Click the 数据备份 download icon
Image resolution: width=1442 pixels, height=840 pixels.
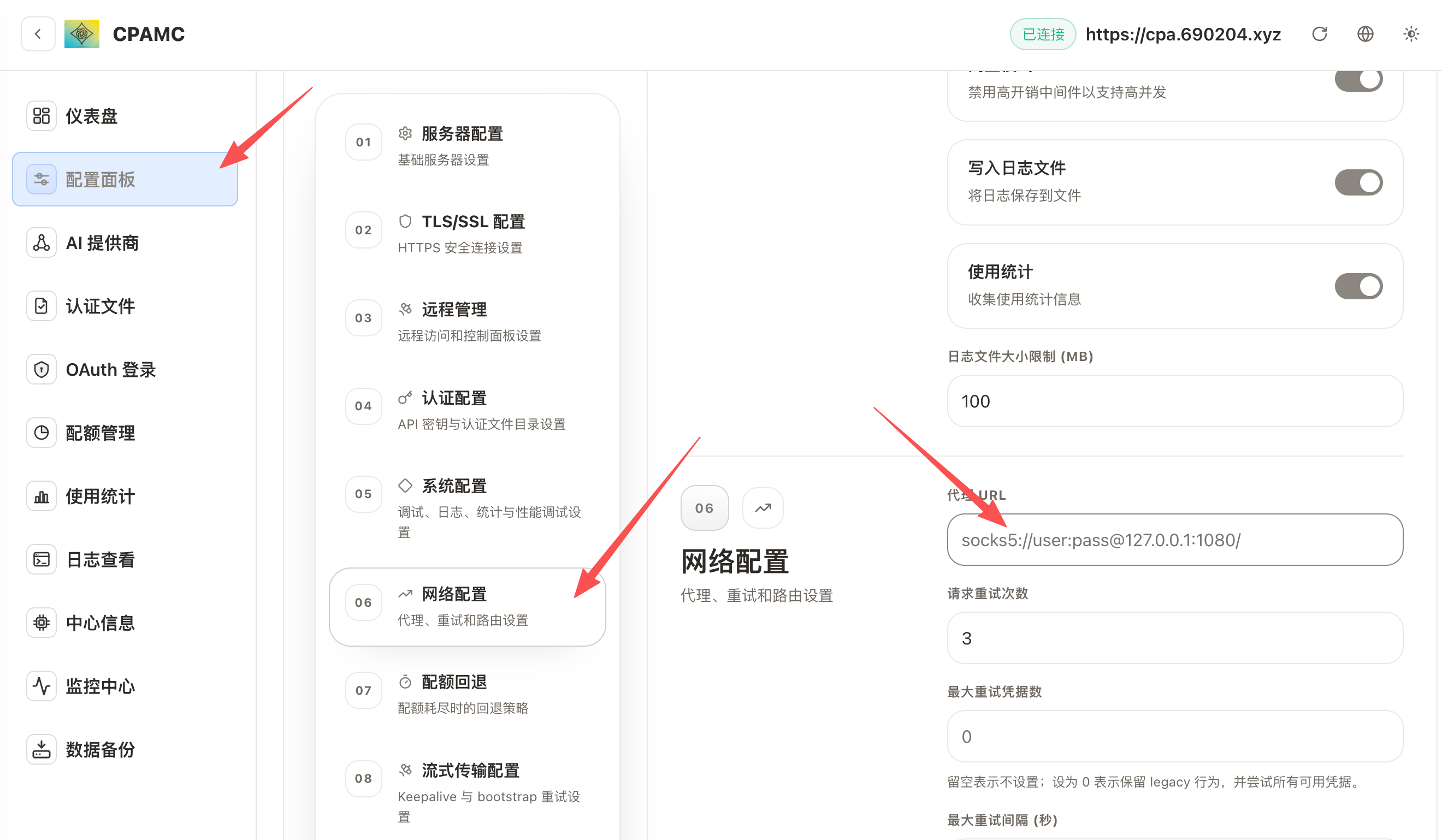(41, 749)
